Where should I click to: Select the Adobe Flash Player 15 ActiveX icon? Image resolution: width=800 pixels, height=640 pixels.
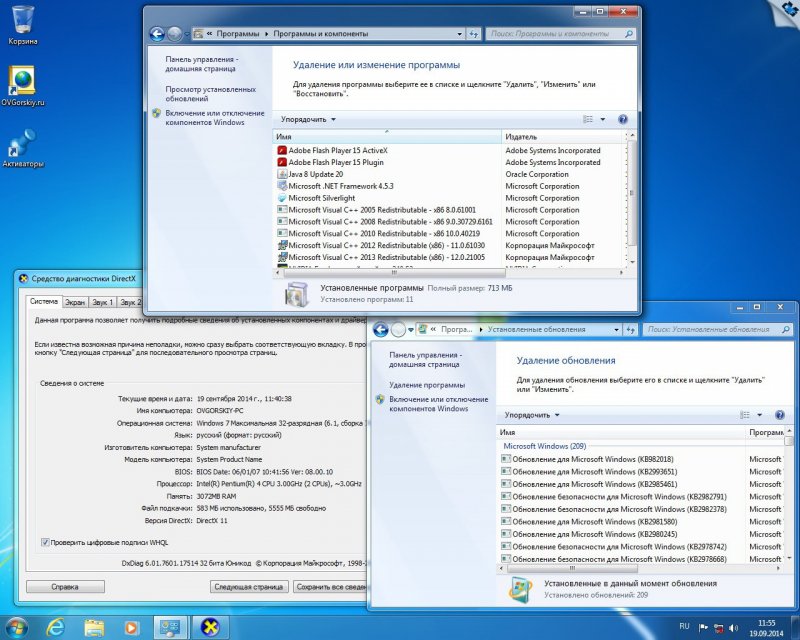click(x=282, y=151)
